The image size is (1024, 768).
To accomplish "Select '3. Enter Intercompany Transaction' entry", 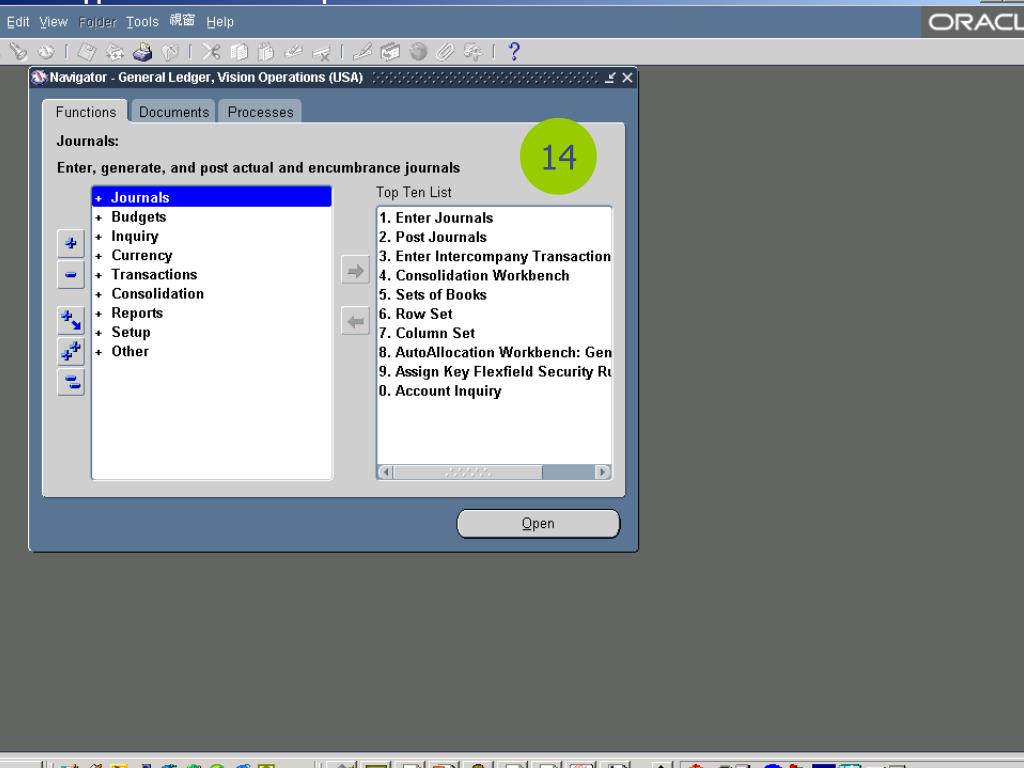I will [494, 257].
